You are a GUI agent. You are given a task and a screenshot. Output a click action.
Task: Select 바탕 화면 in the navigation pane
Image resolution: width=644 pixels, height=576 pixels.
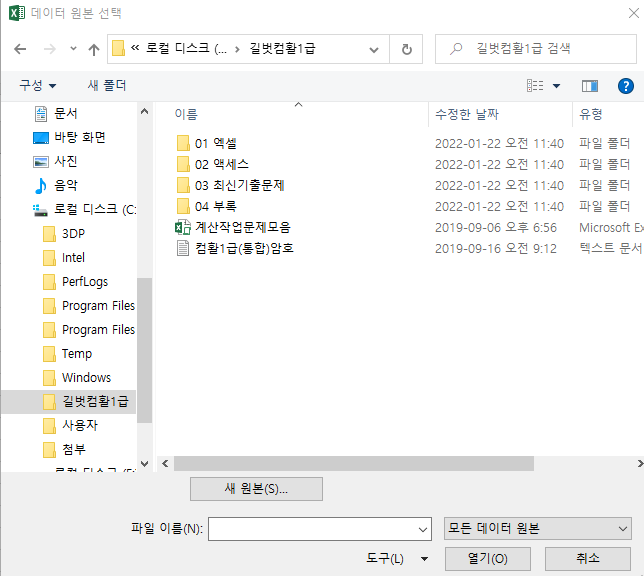pyautogui.click(x=79, y=137)
